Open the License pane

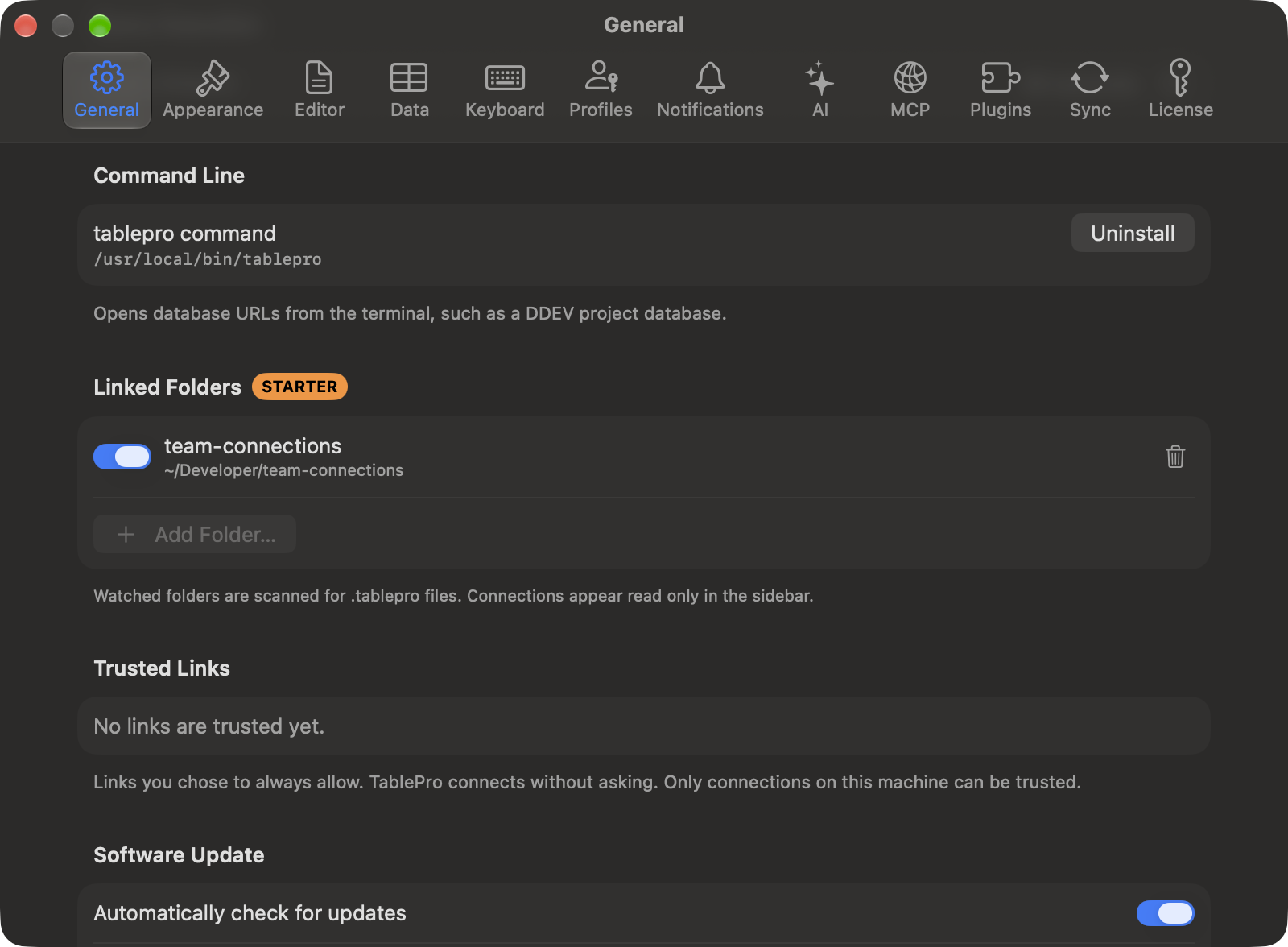point(1180,90)
